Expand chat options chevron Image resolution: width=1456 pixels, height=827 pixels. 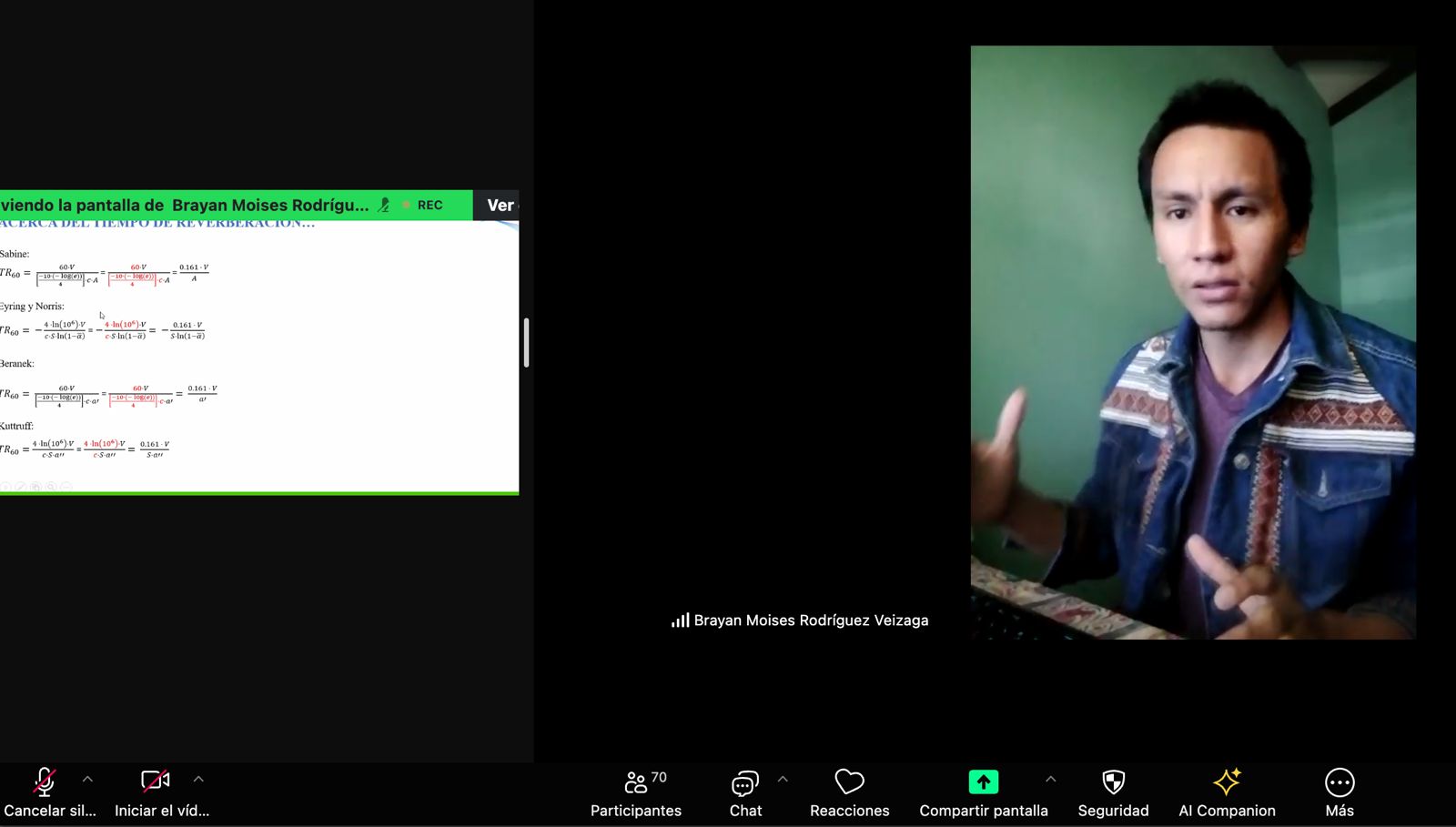[783, 779]
